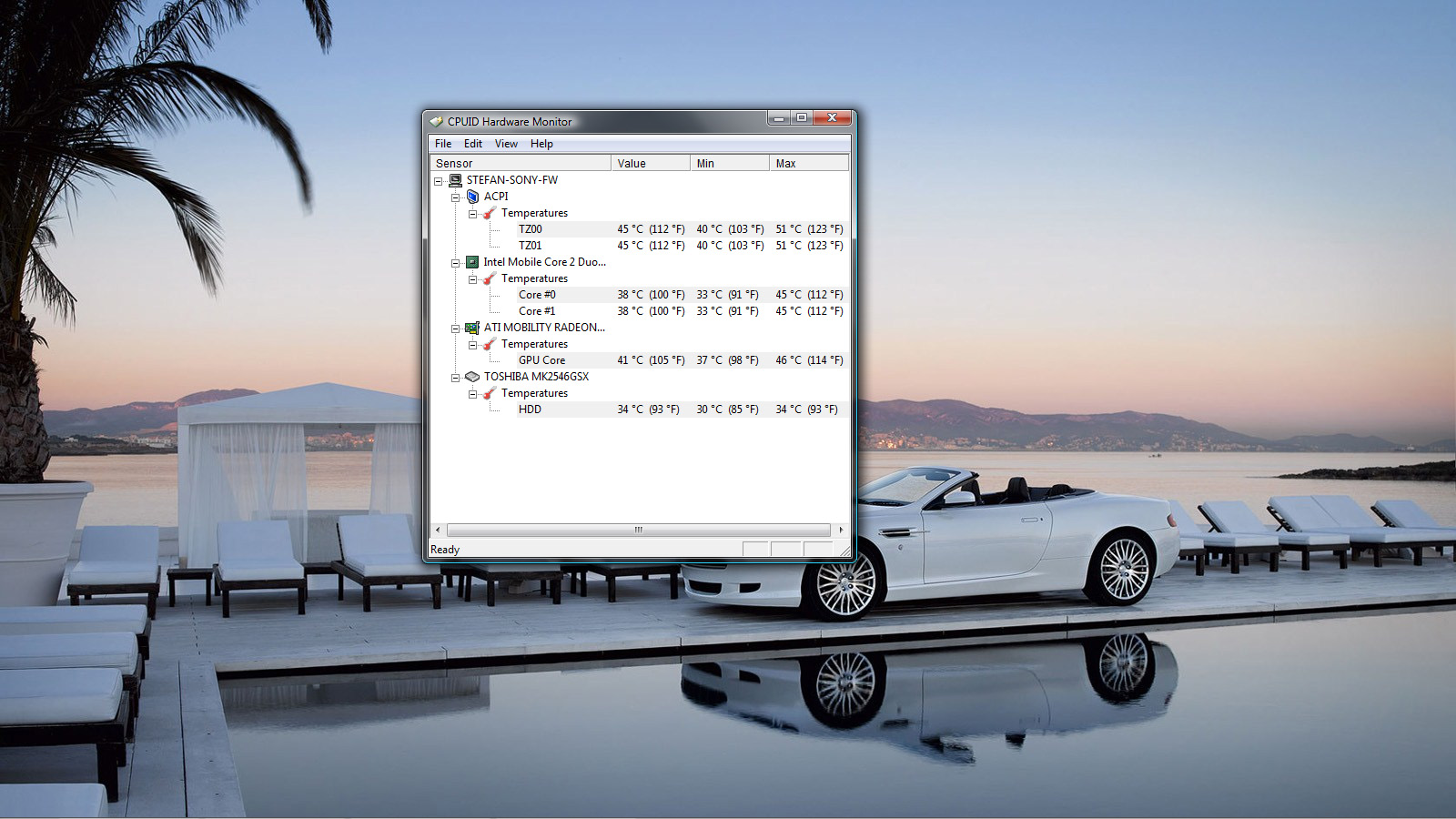This screenshot has height=819, width=1456.
Task: Click the Sensor column header
Action: point(521,164)
